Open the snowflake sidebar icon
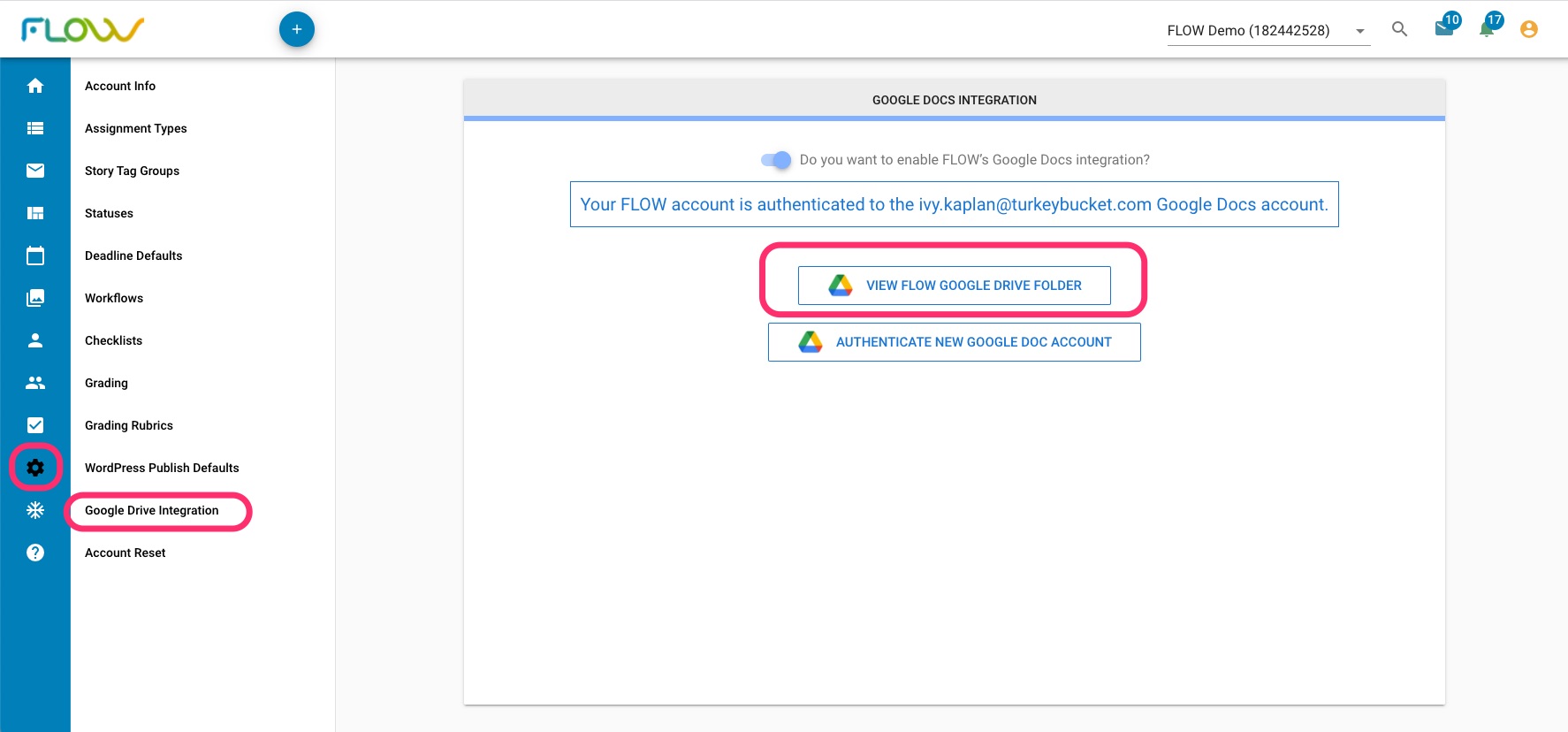 pyautogui.click(x=35, y=510)
